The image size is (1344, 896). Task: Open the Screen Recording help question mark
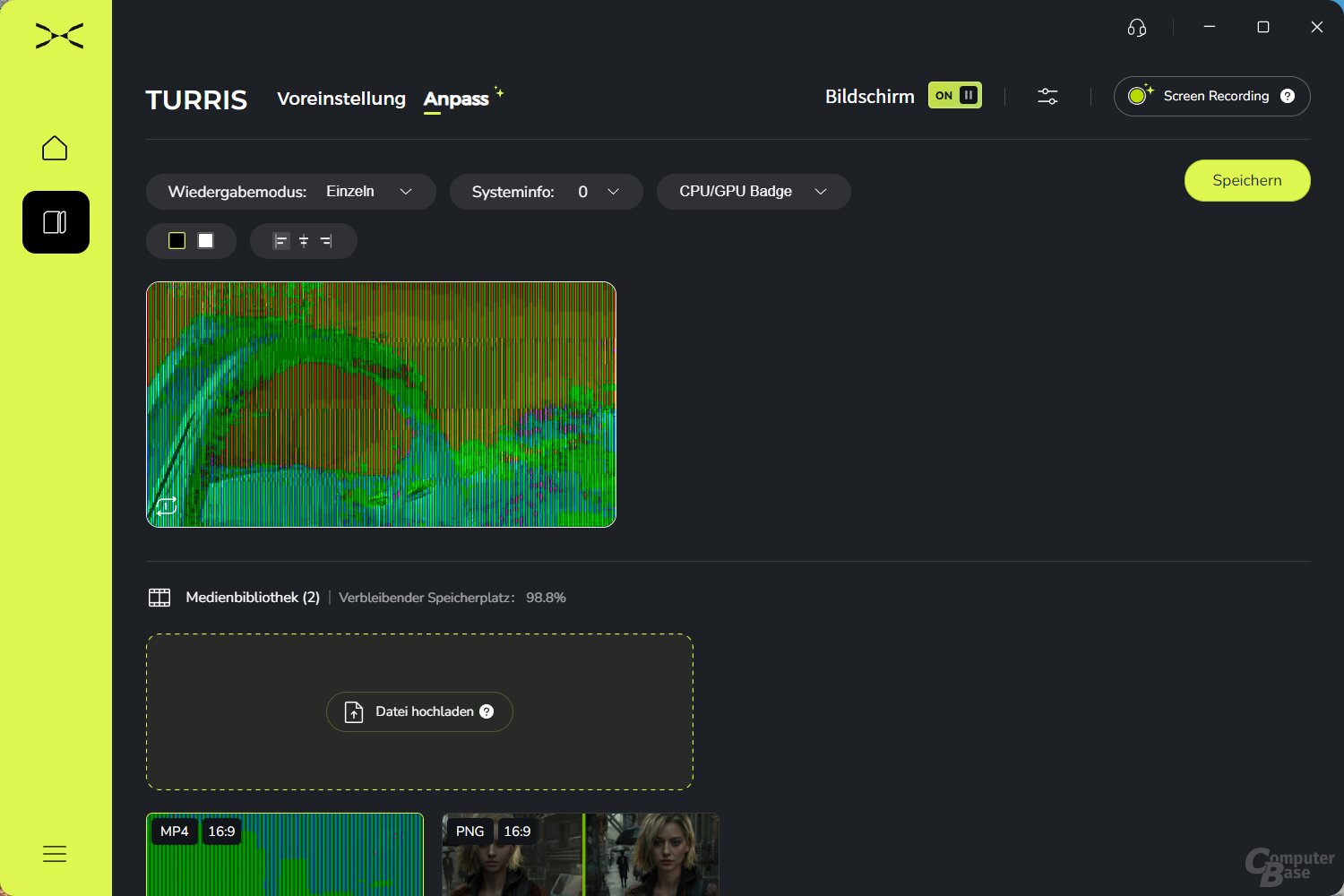tap(1288, 96)
